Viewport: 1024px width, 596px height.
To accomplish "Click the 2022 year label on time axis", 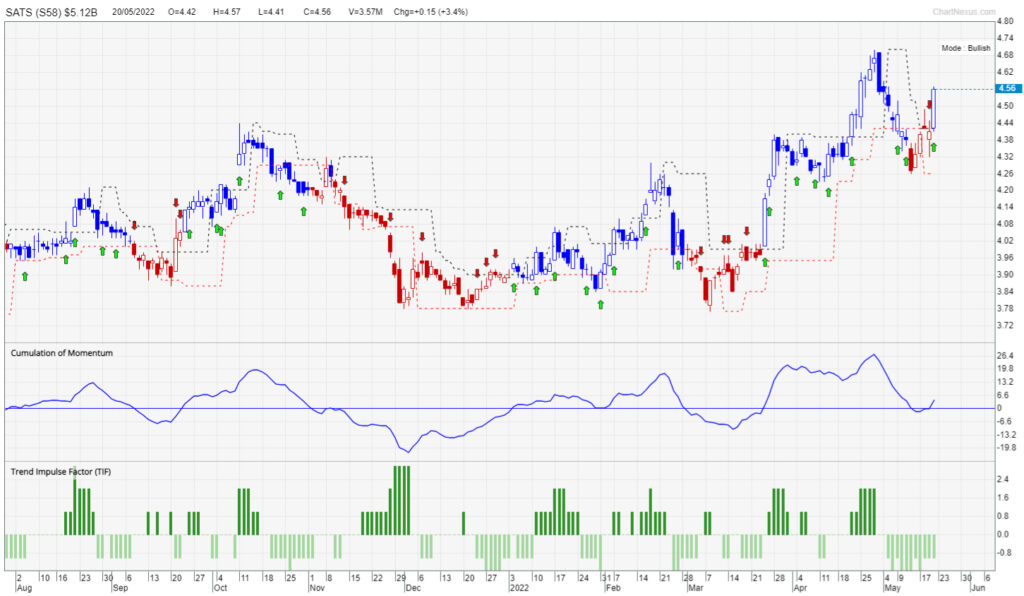I will click(519, 588).
